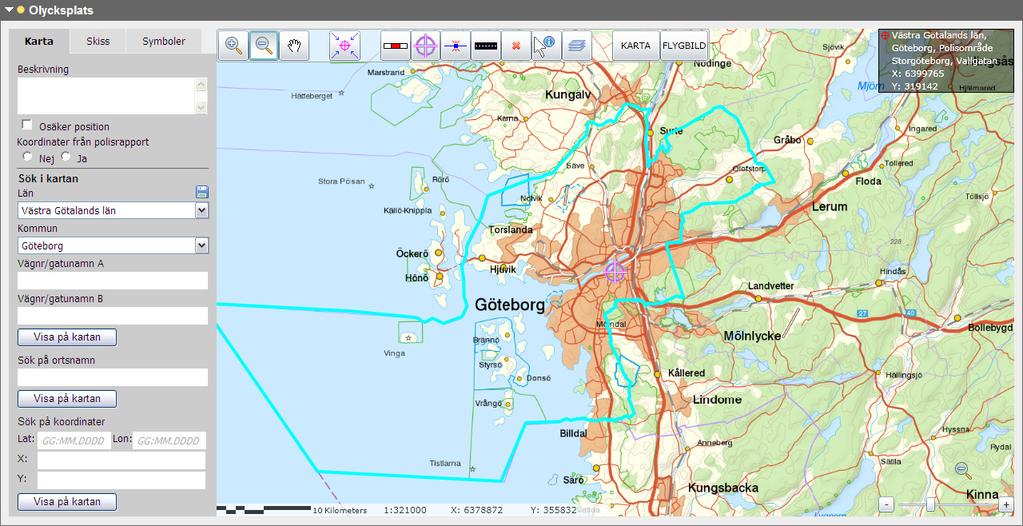The height and width of the screenshot is (526, 1023).
Task: Click the Kållered label on the map
Action: [x=686, y=373]
